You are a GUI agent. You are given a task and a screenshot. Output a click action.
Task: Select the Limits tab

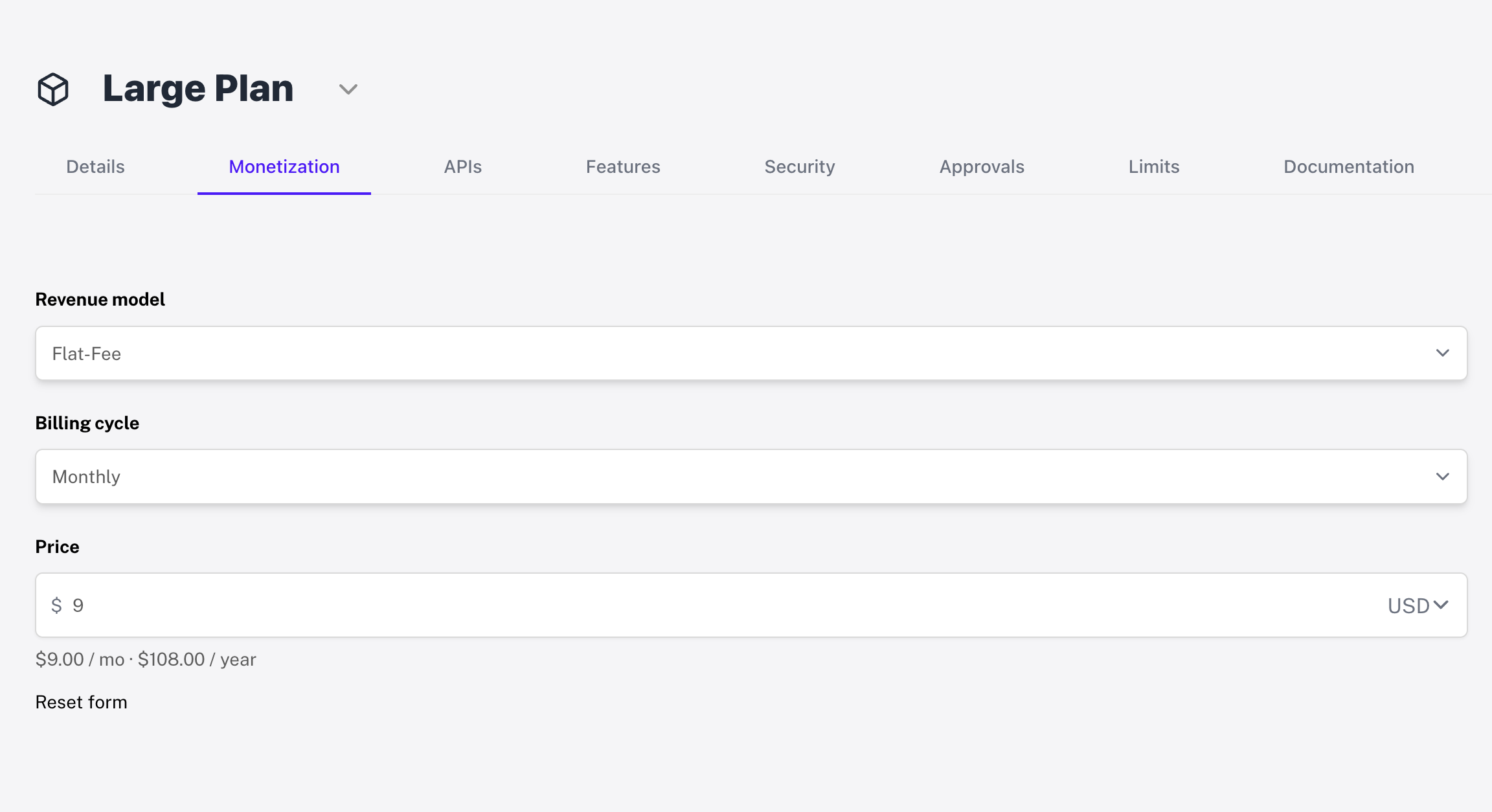[1153, 166]
